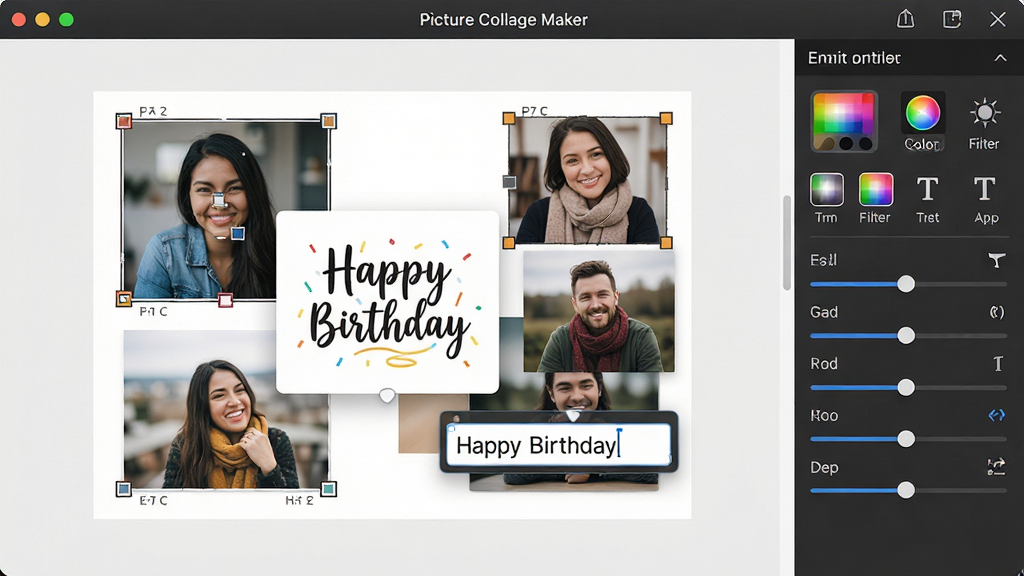Select the Tret text tool

927,190
